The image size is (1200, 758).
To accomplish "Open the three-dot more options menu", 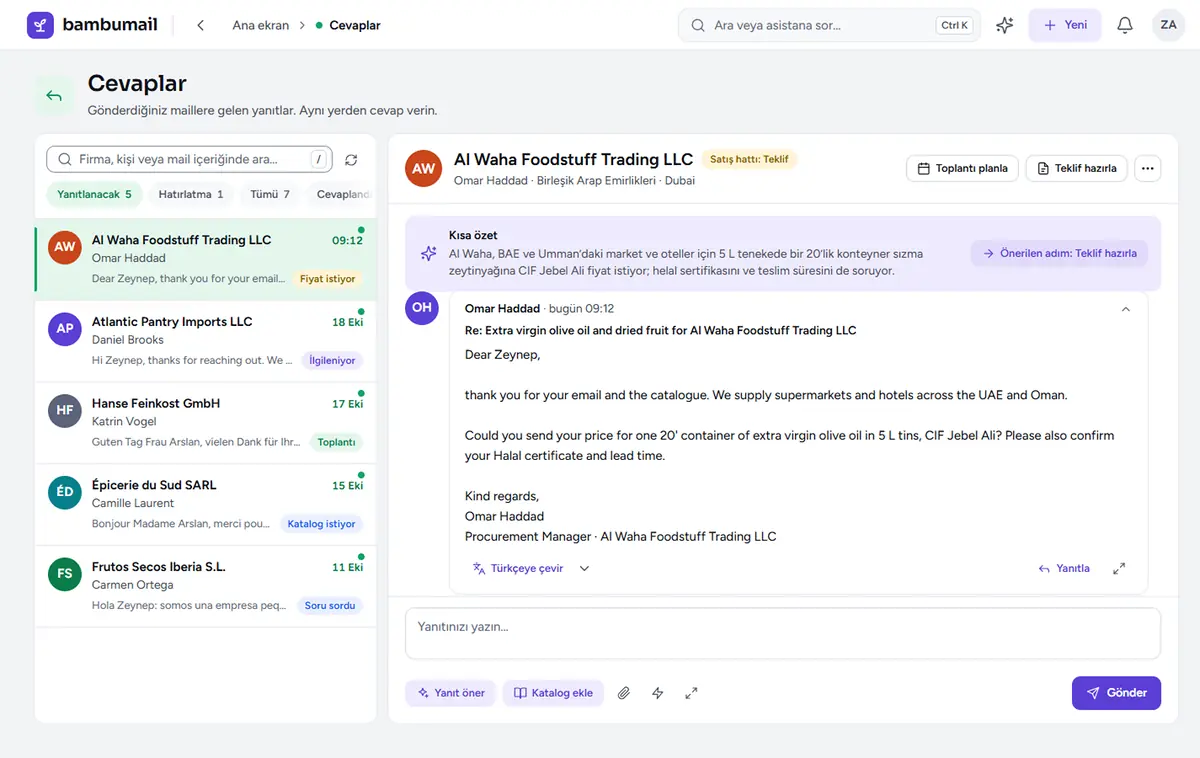I will click(1147, 168).
